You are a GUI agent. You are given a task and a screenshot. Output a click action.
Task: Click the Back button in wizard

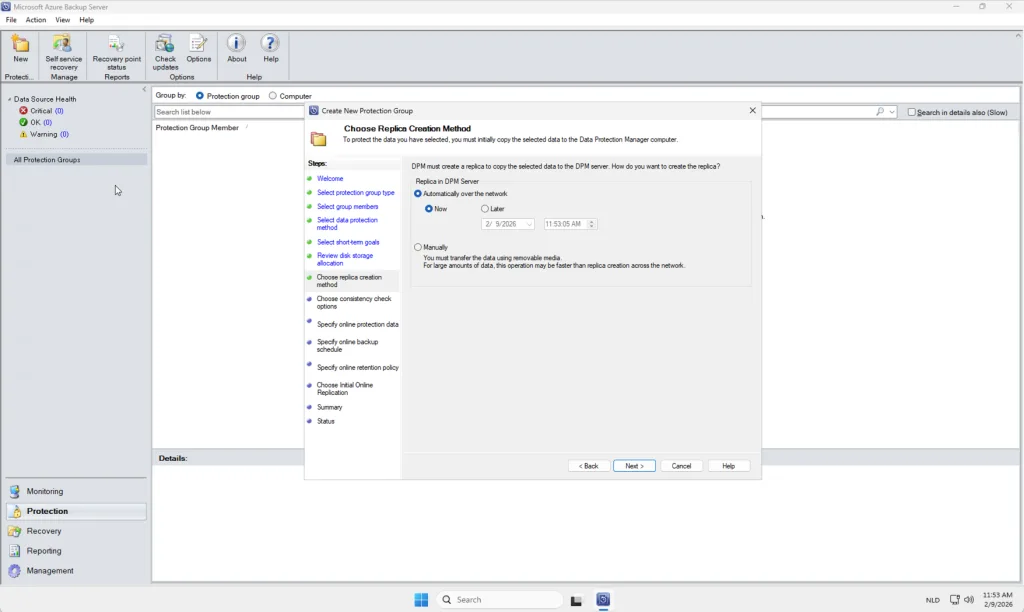pyautogui.click(x=589, y=466)
